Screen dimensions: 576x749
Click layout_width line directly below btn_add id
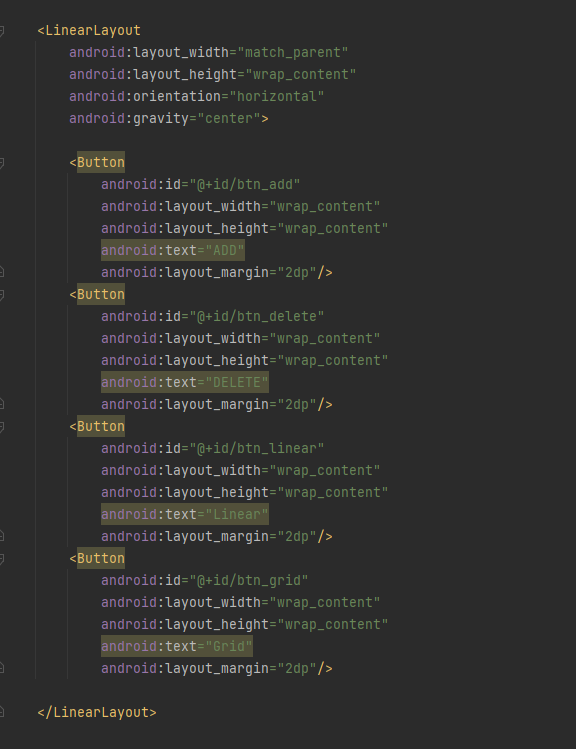pyautogui.click(x=241, y=206)
